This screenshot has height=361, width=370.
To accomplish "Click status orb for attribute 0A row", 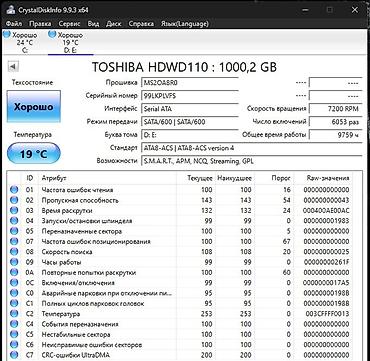I will (x=14, y=272).
